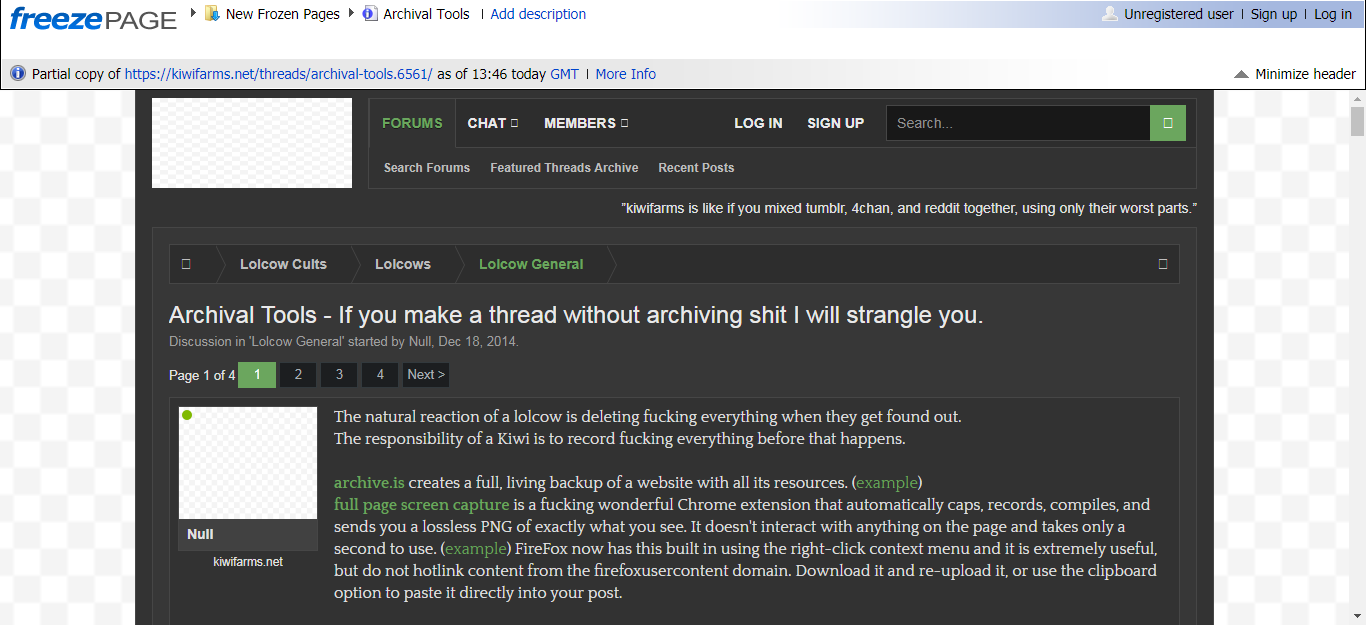Viewport: 1366px width, 625px height.
Task: Click the Archival Tools page icon
Action: tap(370, 13)
